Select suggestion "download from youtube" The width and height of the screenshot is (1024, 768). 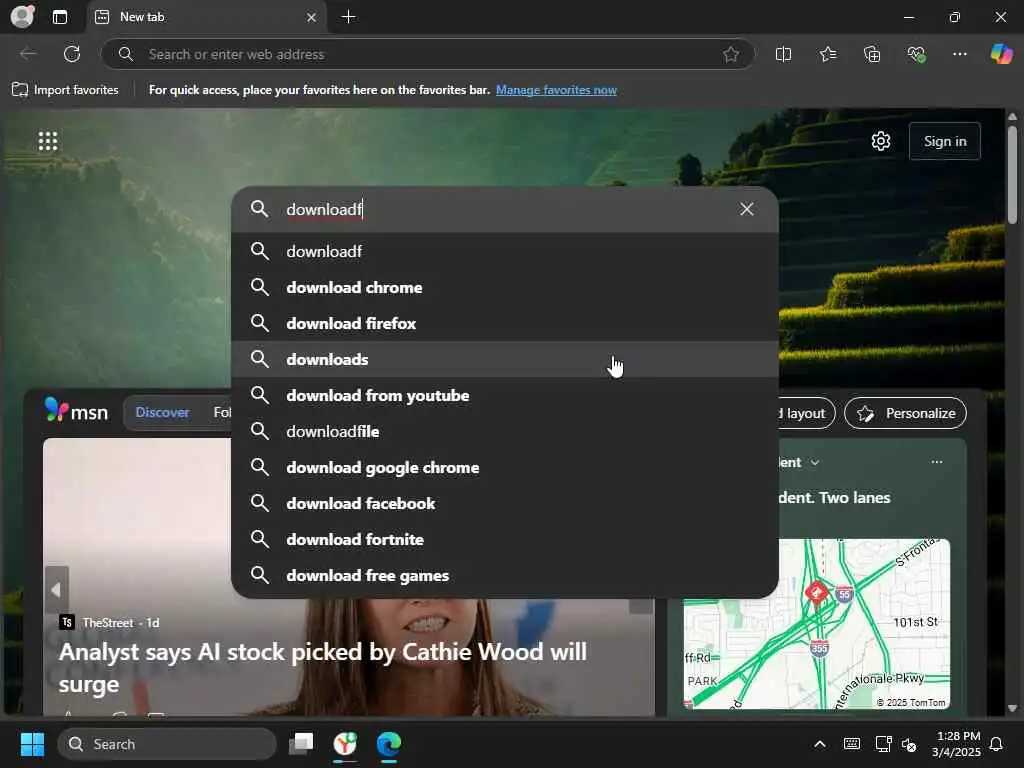505,395
